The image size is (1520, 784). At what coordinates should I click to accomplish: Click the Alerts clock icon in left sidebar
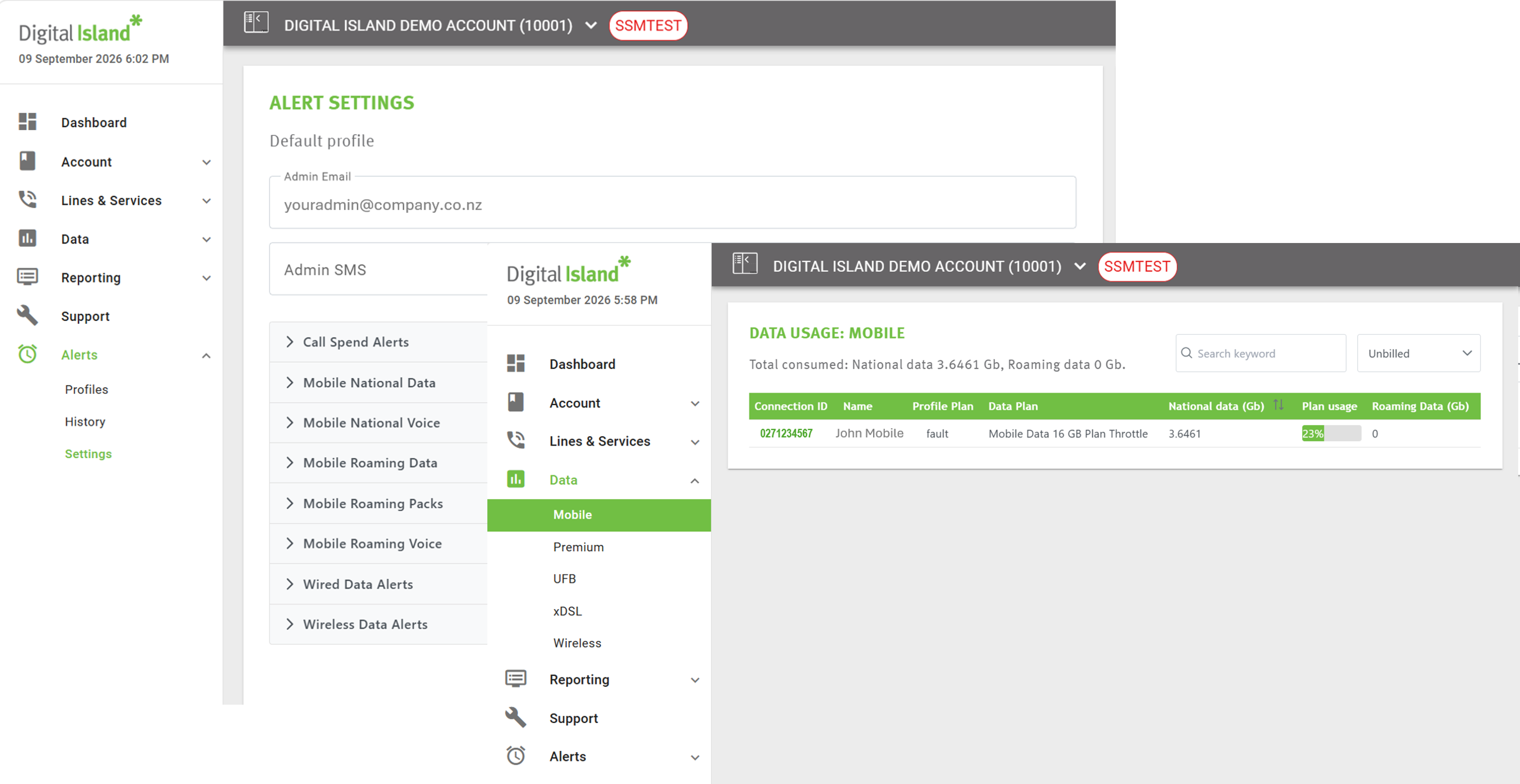click(27, 354)
